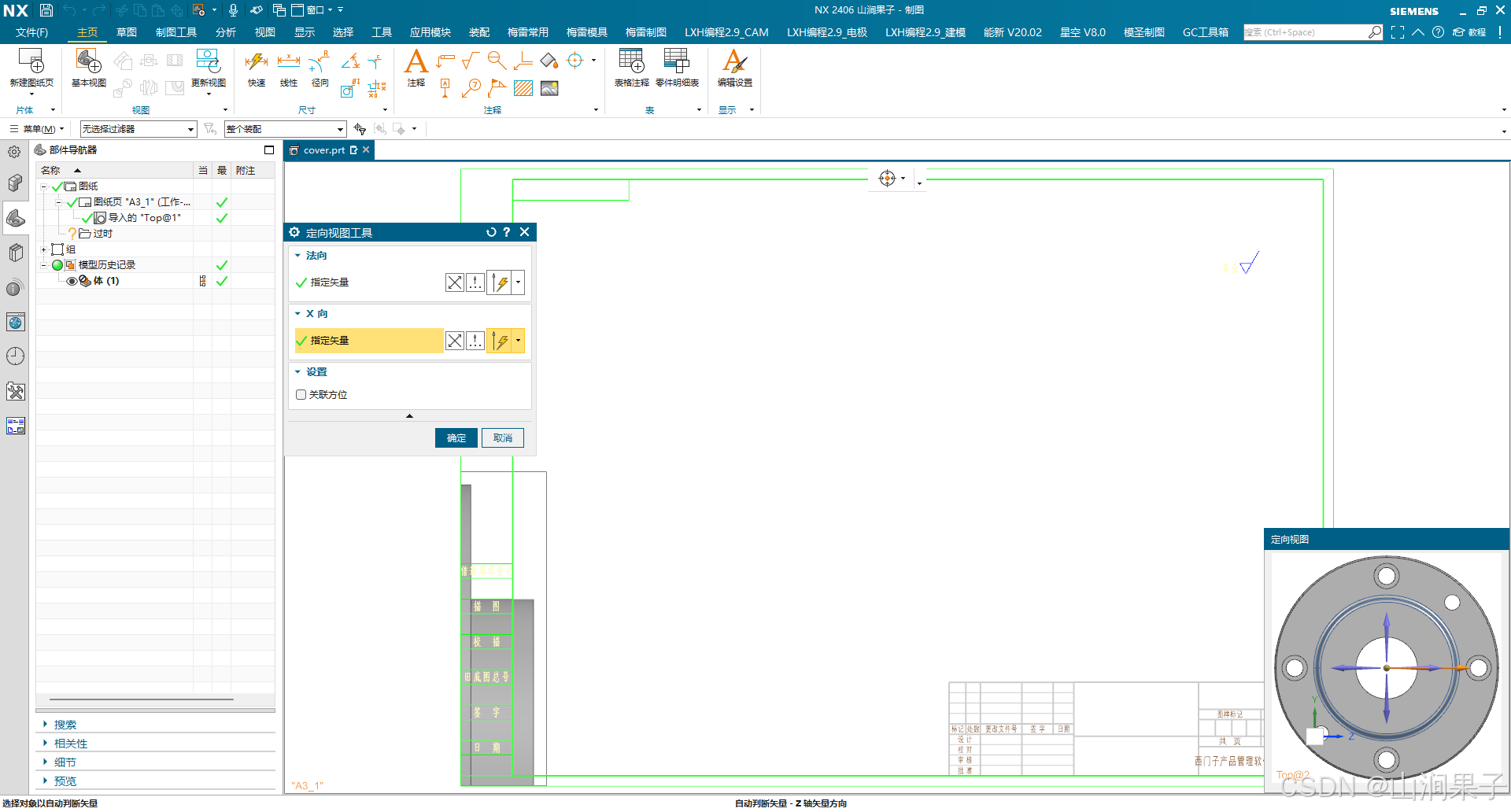Expand the 组 tree node
The image size is (1511, 812).
click(44, 249)
